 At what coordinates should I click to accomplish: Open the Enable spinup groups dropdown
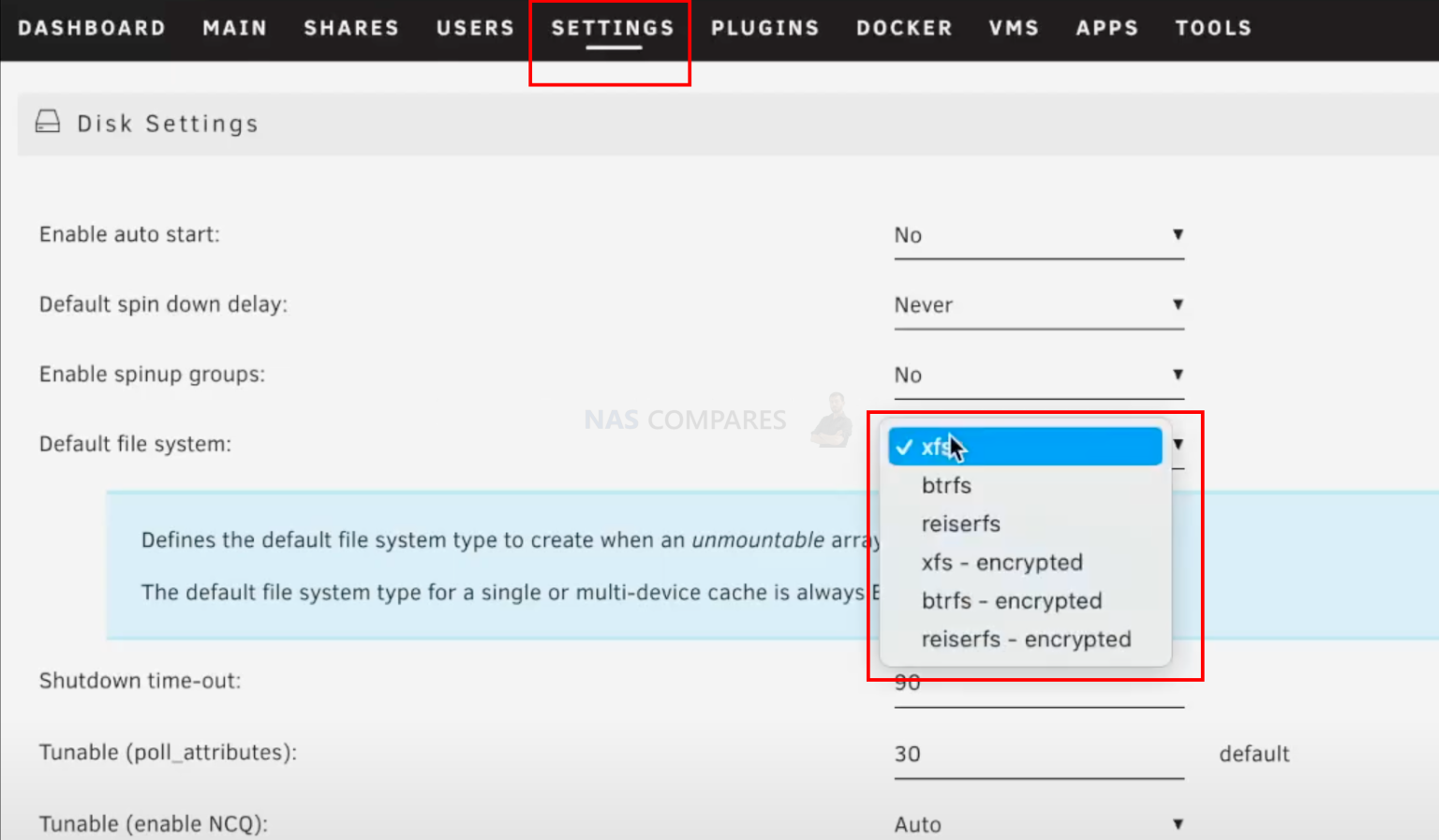point(1038,374)
